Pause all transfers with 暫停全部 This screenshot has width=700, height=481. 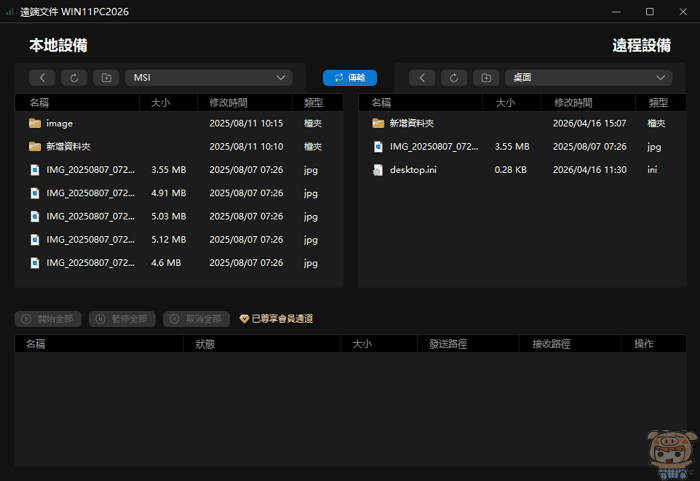[x=122, y=319]
